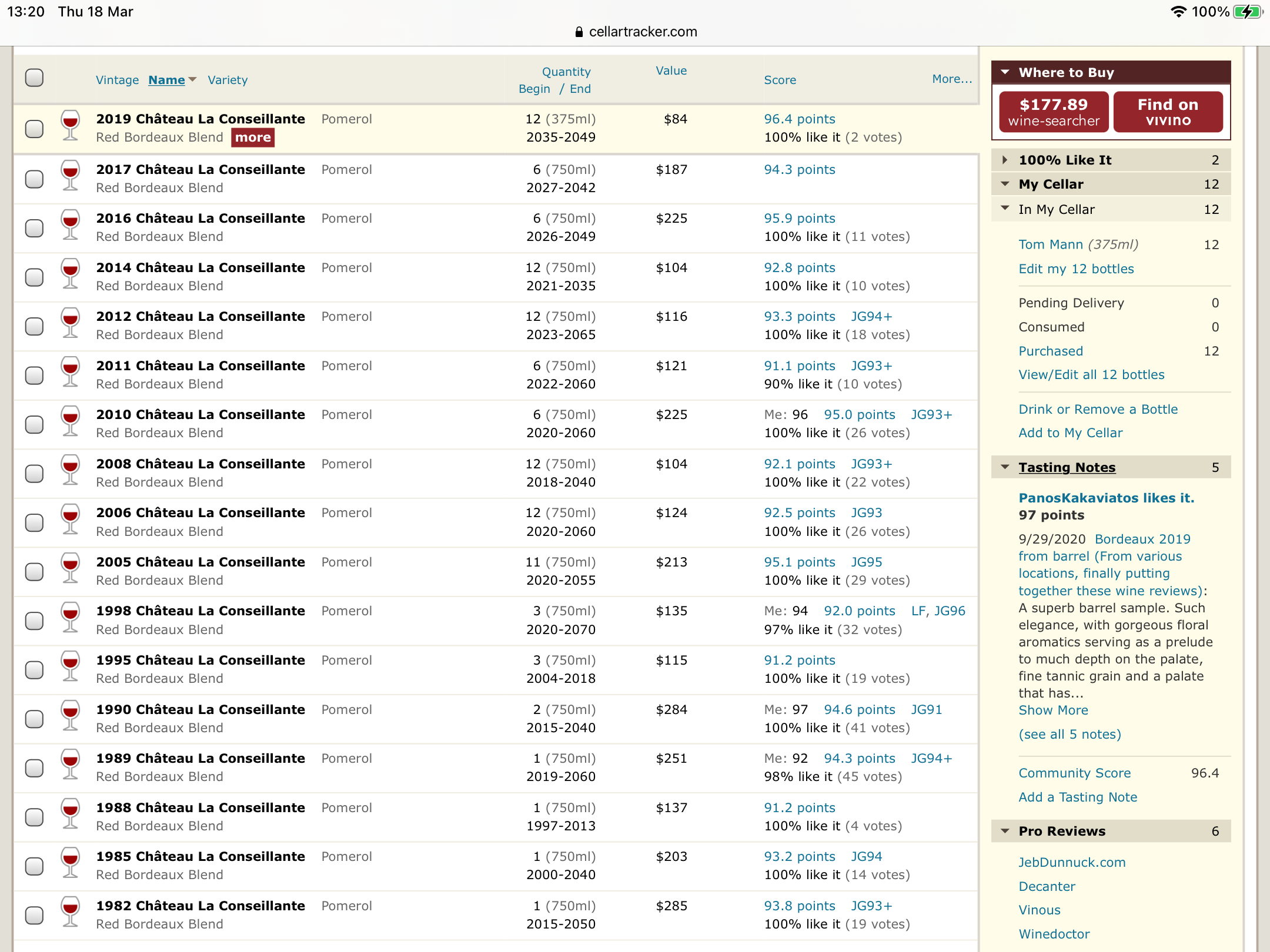1270x952 pixels.
Task: Open 95.0 points score for 2010 vintage
Action: pos(859,414)
